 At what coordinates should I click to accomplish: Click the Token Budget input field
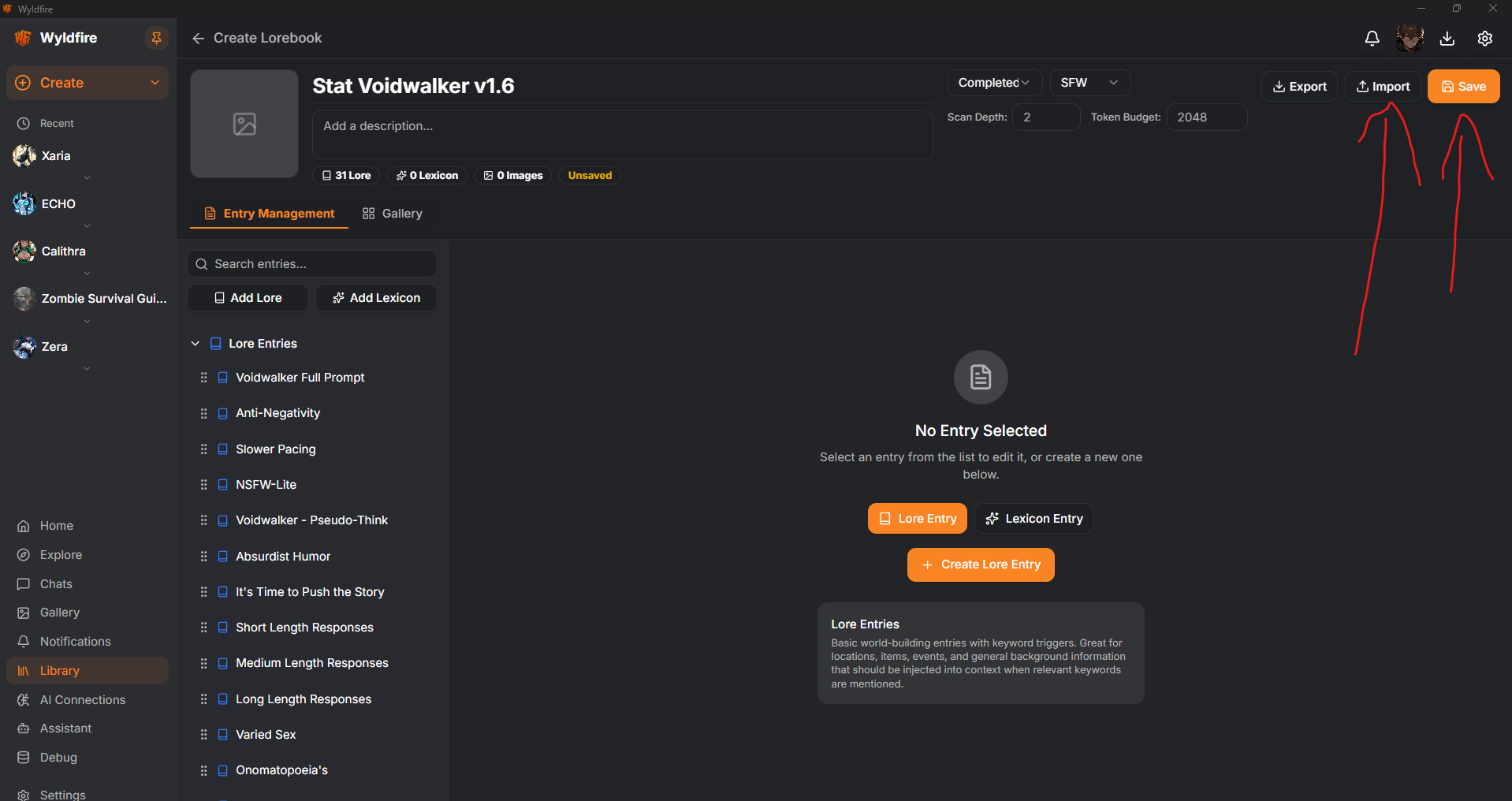tap(1207, 117)
